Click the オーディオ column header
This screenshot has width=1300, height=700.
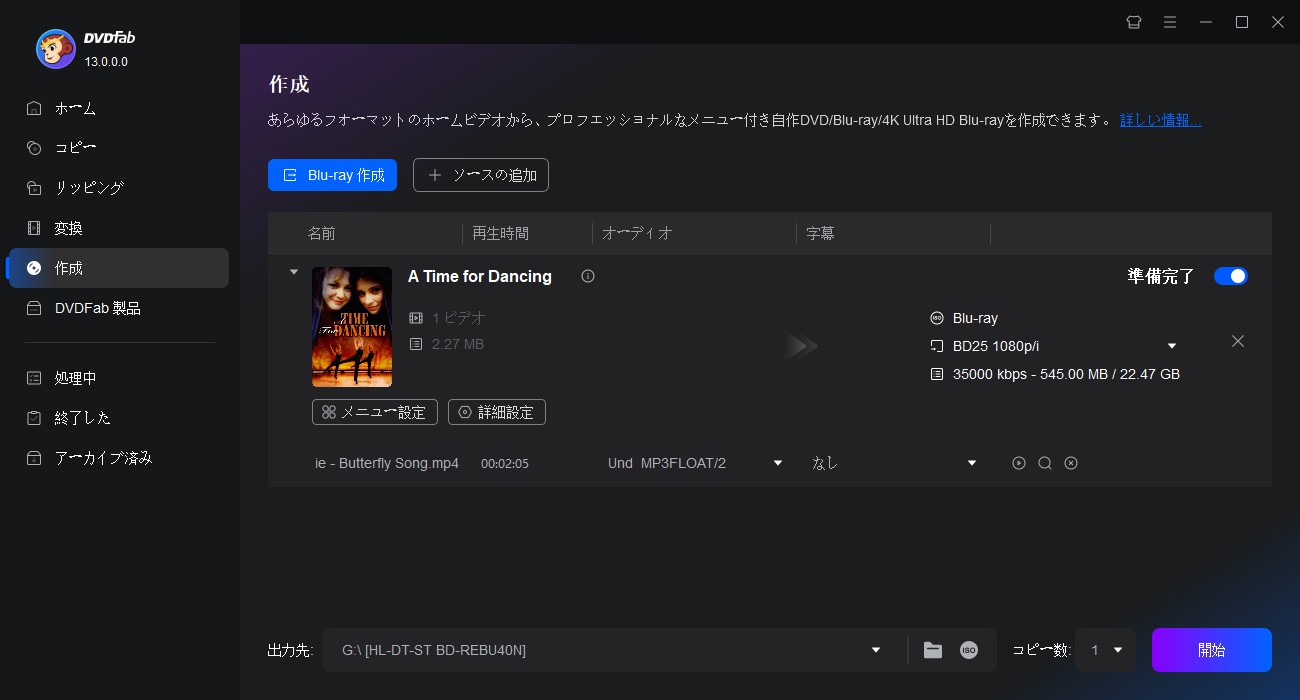point(637,233)
